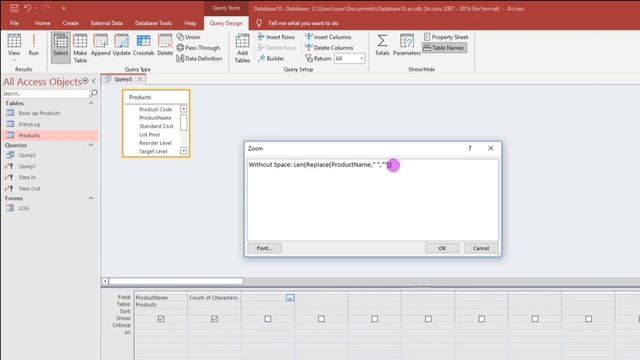Collapse the Forms group in navigation pane
The height and width of the screenshot is (360, 640).
coord(91,198)
